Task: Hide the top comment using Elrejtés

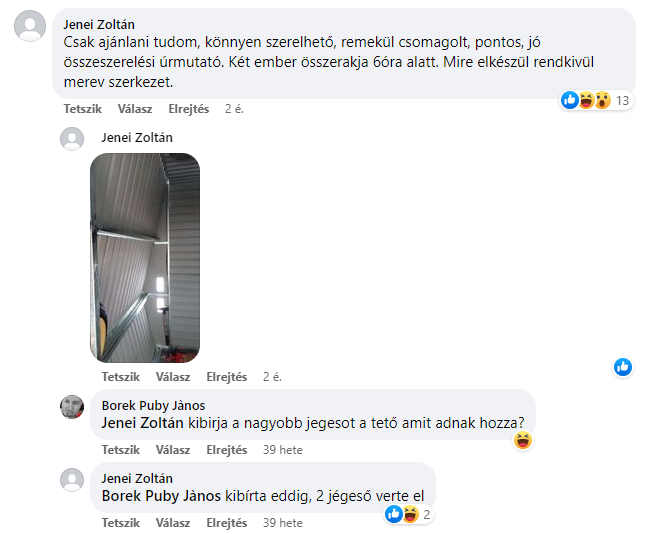Action: 189,109
